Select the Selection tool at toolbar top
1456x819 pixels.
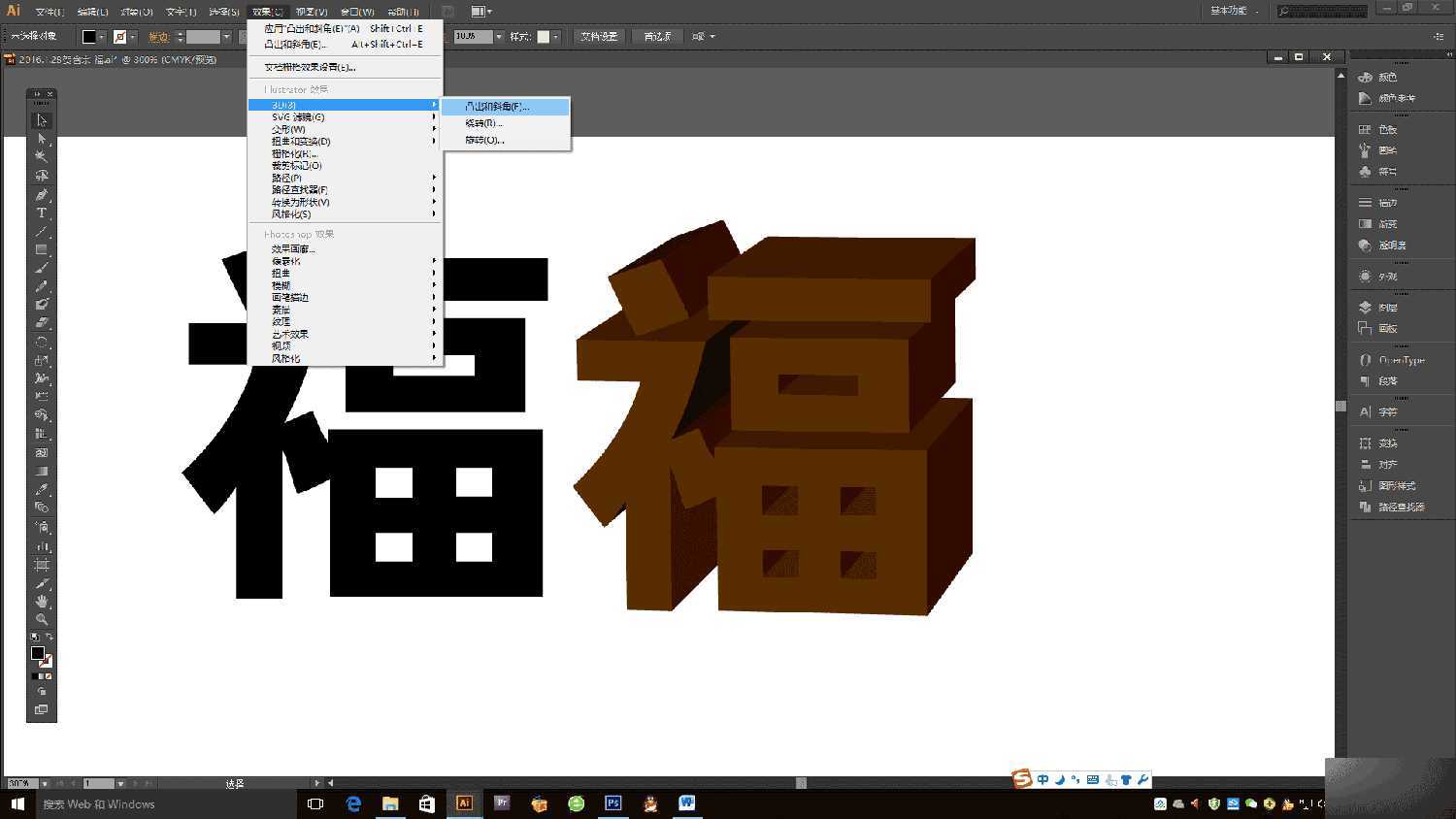tap(41, 119)
